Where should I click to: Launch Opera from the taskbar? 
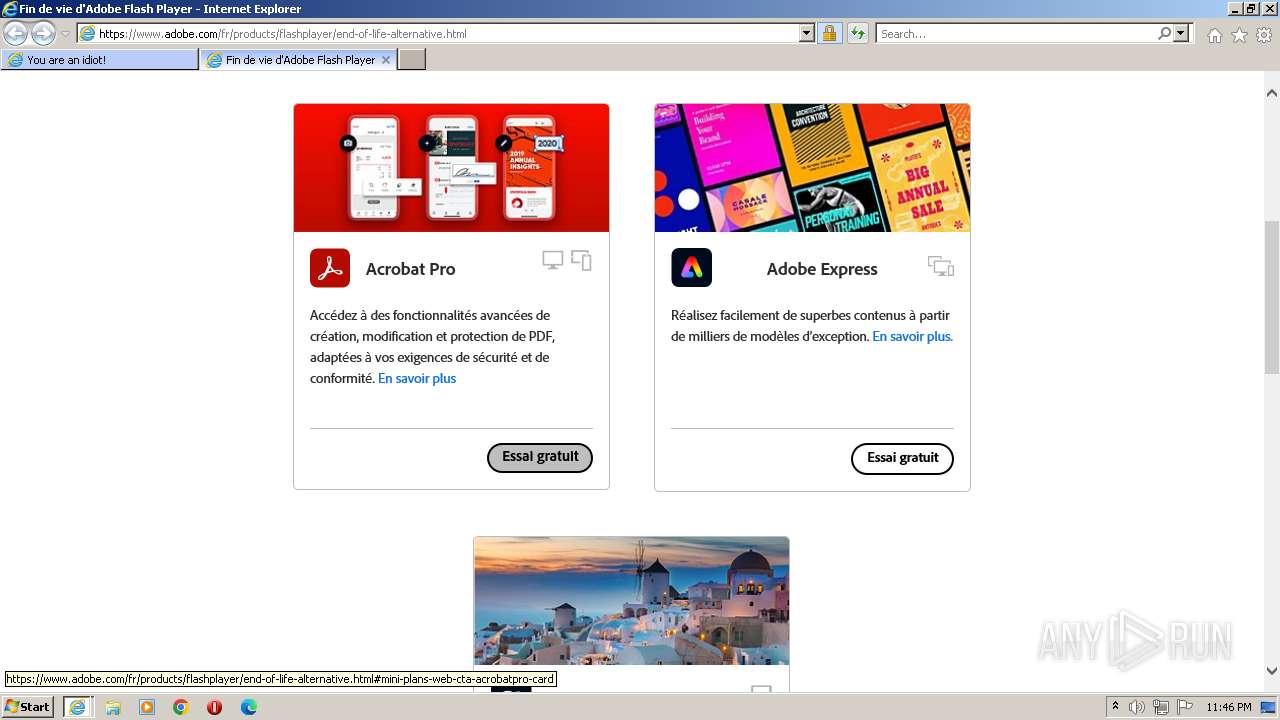[x=214, y=707]
